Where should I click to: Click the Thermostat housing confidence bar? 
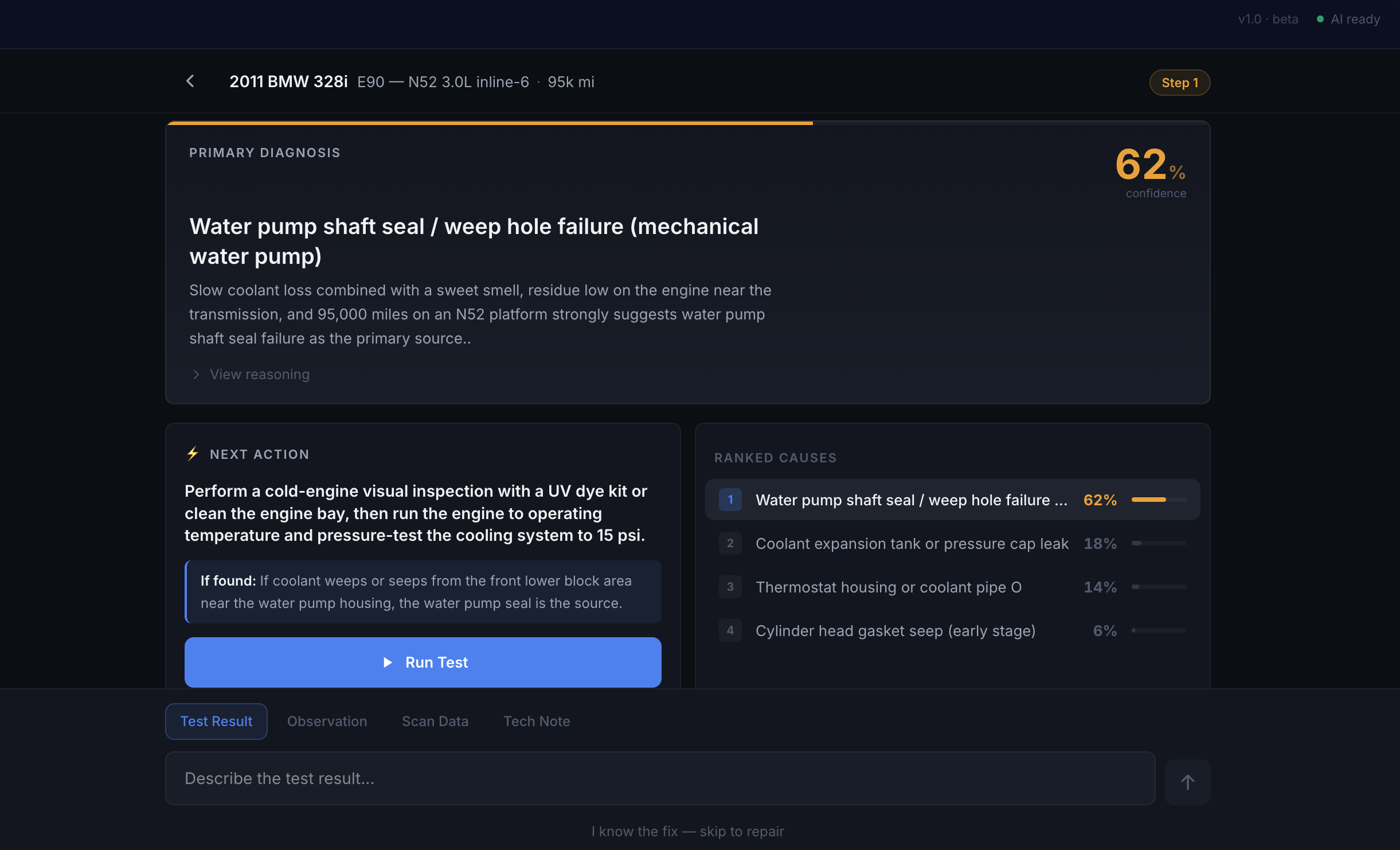(x=1158, y=587)
